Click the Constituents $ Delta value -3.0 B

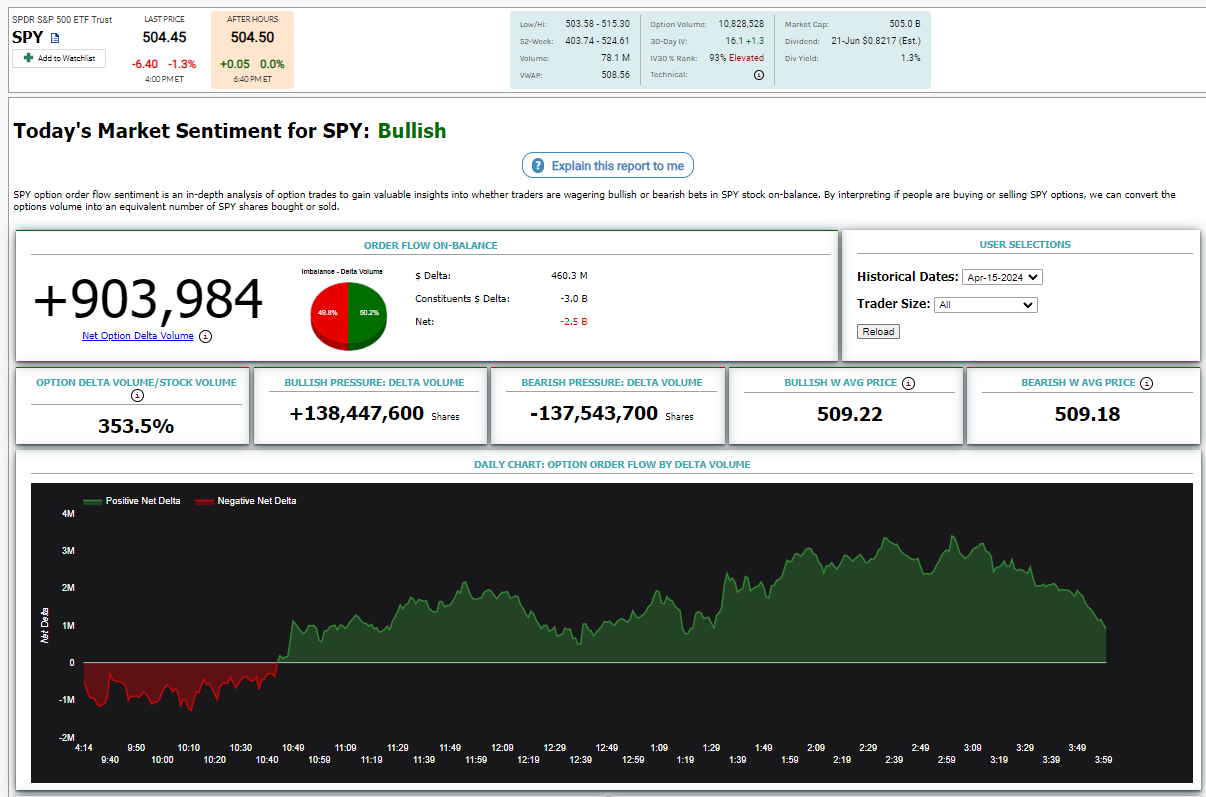pos(575,299)
